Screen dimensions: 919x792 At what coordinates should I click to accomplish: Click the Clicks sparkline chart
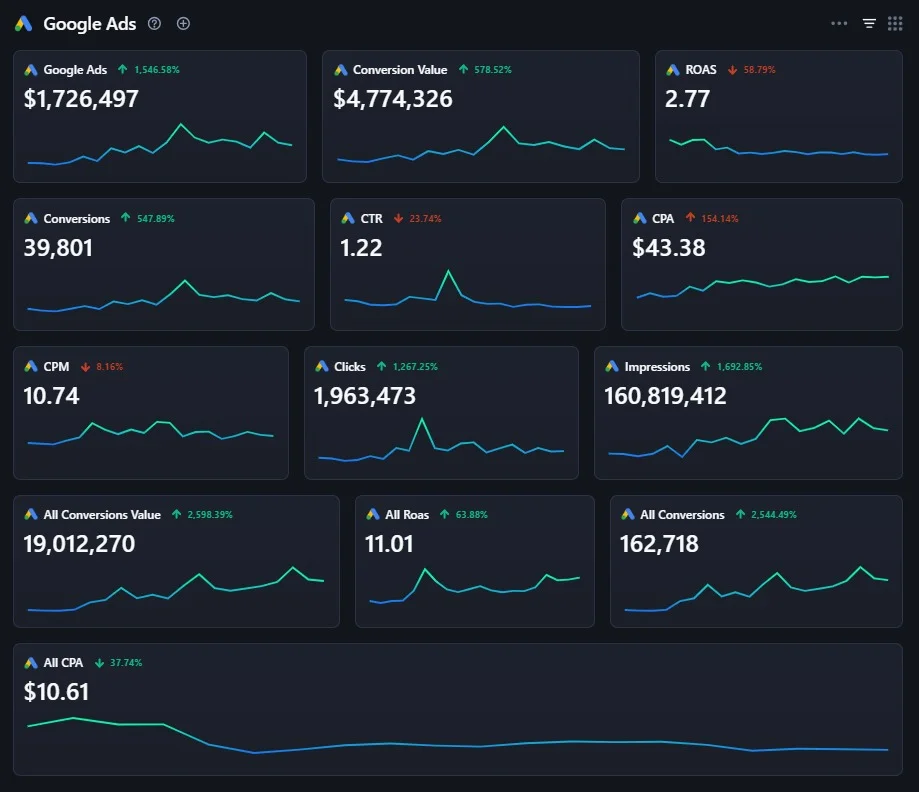pos(441,439)
